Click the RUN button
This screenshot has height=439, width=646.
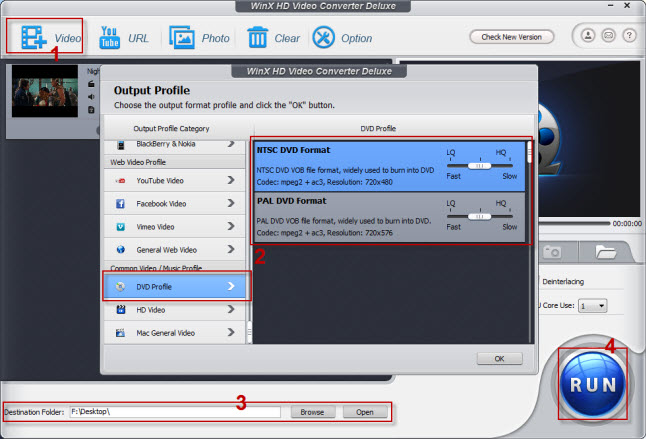pyautogui.click(x=593, y=384)
